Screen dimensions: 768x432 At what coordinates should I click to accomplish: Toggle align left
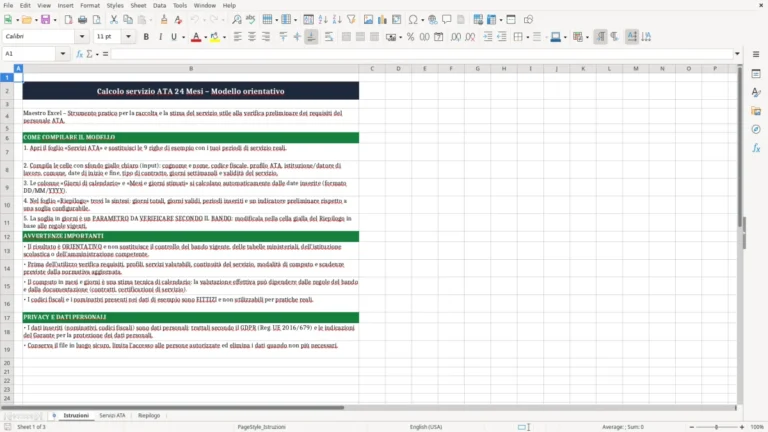tap(238, 37)
